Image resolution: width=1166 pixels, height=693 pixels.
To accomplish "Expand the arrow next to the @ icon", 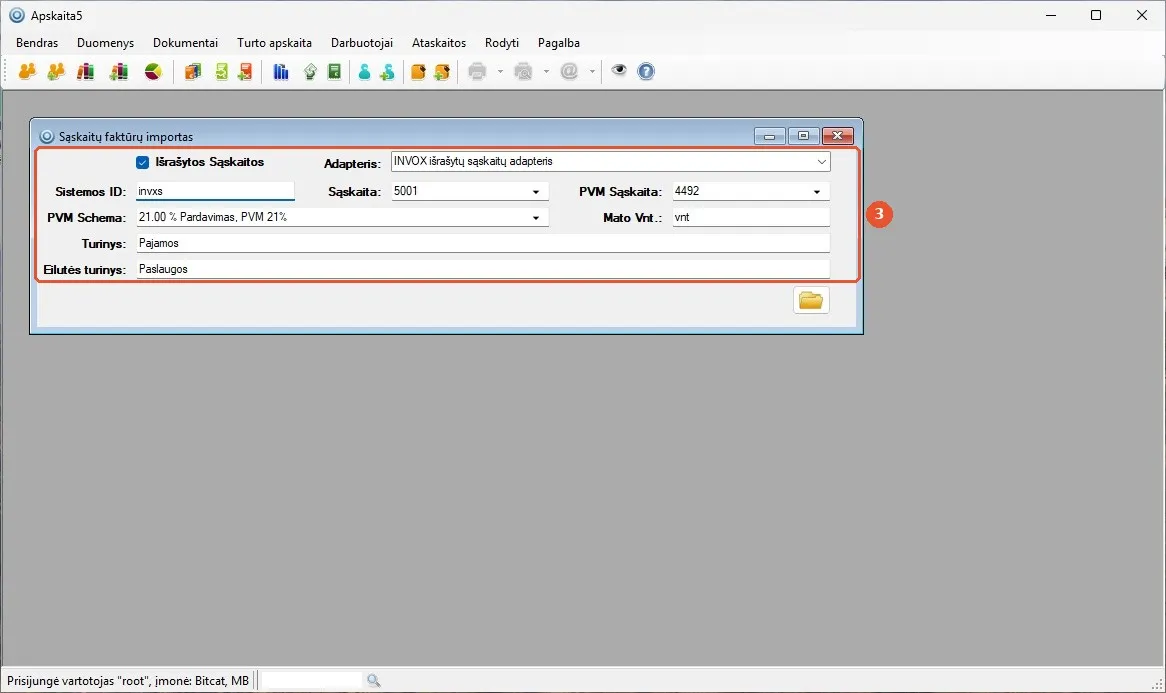I will pyautogui.click(x=592, y=71).
